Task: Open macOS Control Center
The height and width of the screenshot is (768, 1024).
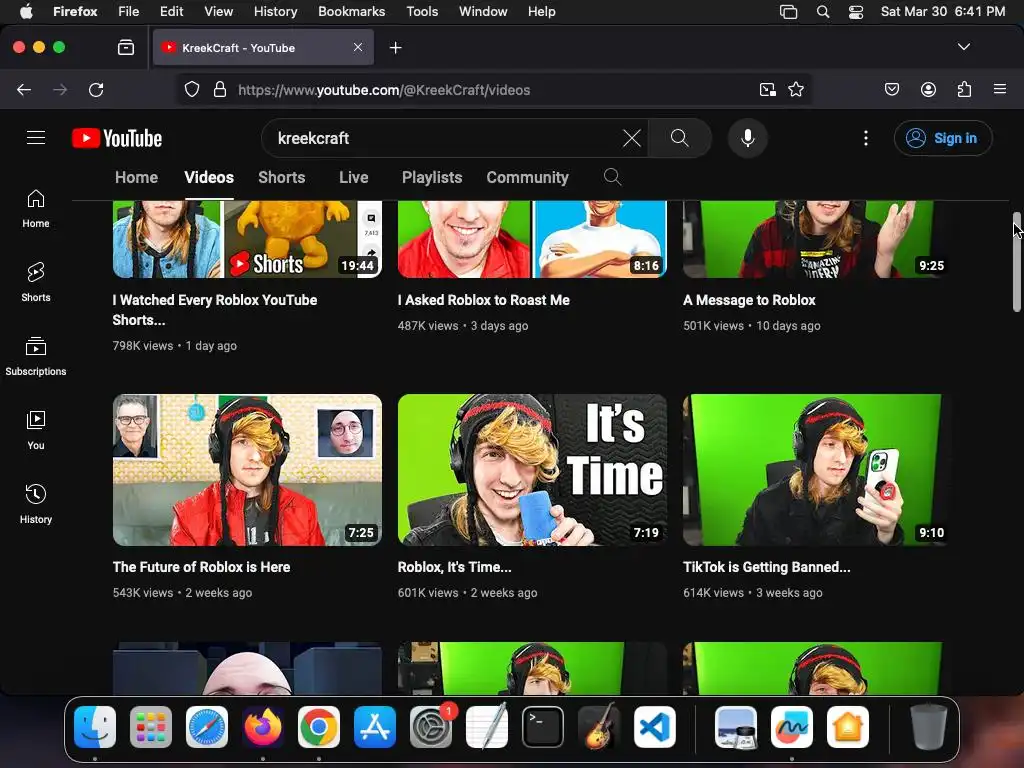Action: [856, 12]
